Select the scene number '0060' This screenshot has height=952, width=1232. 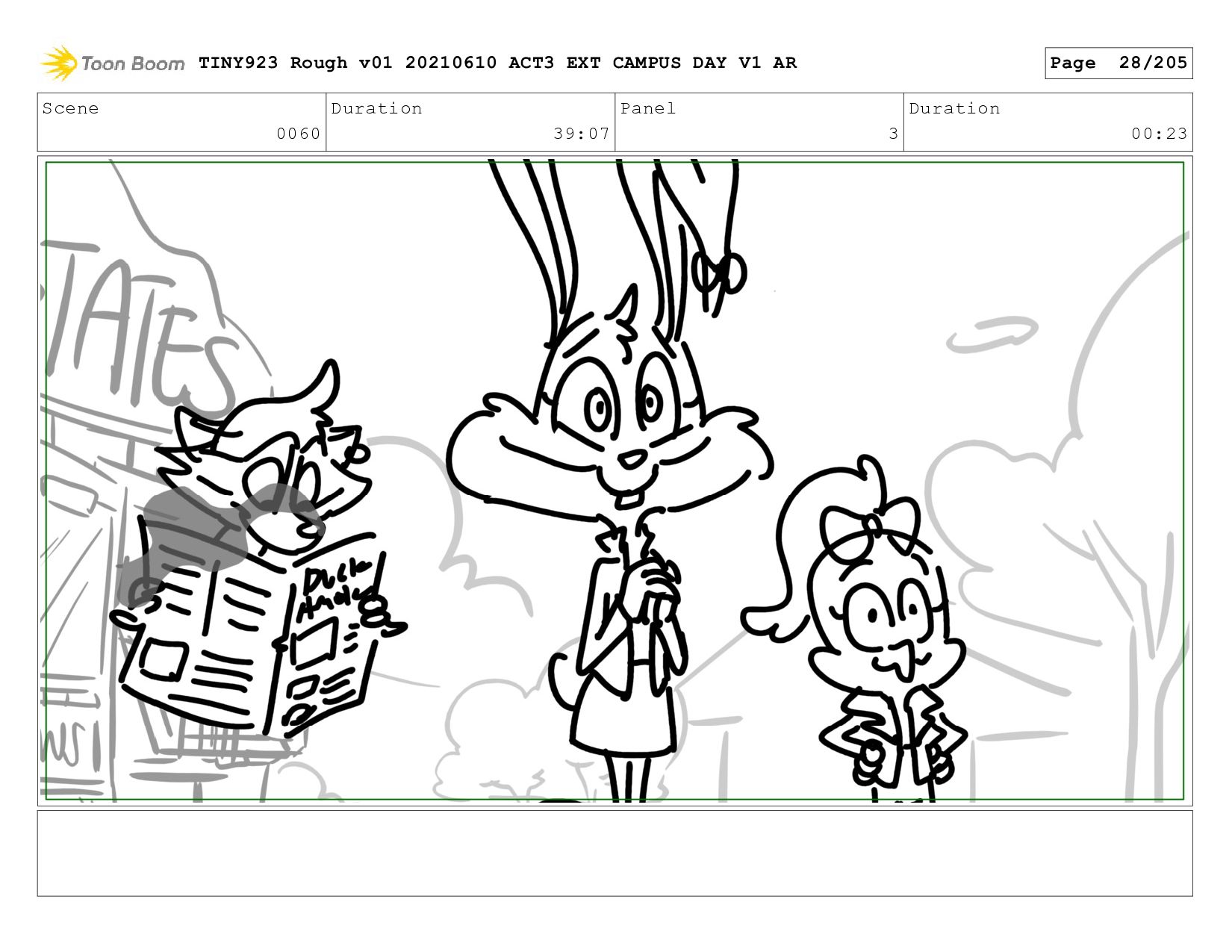[x=299, y=134]
